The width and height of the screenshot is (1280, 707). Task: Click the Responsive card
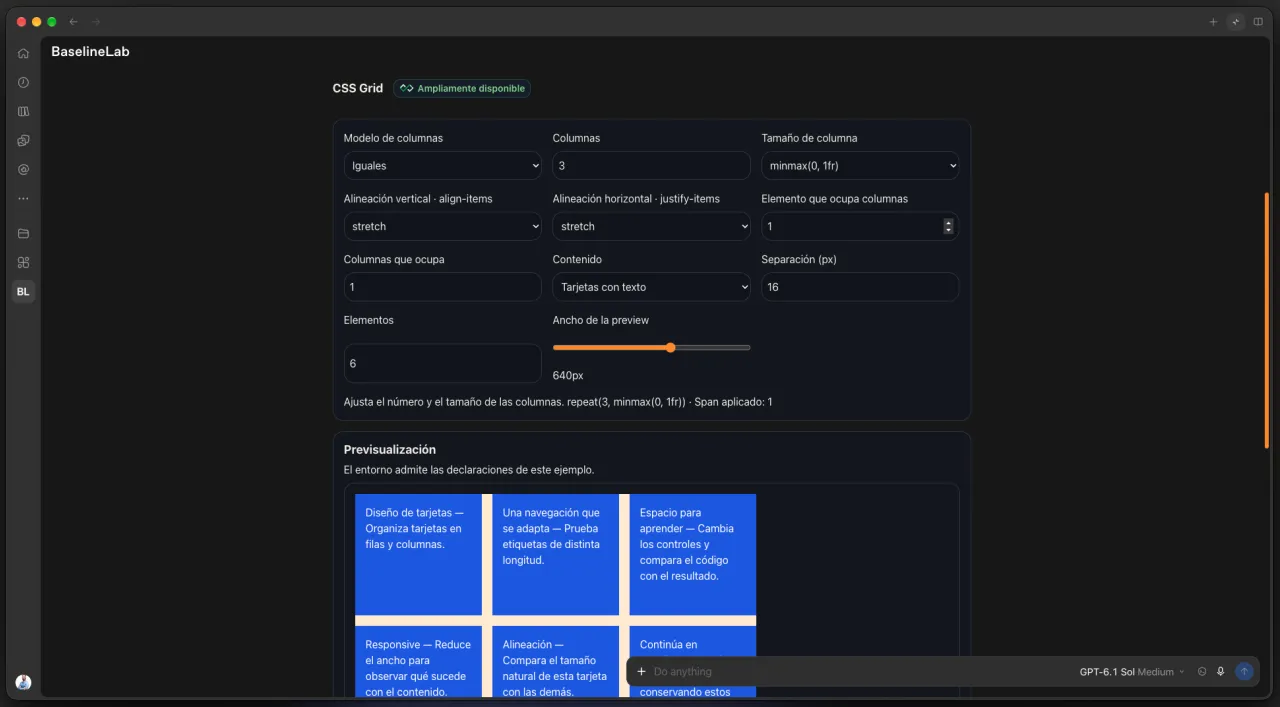point(418,661)
